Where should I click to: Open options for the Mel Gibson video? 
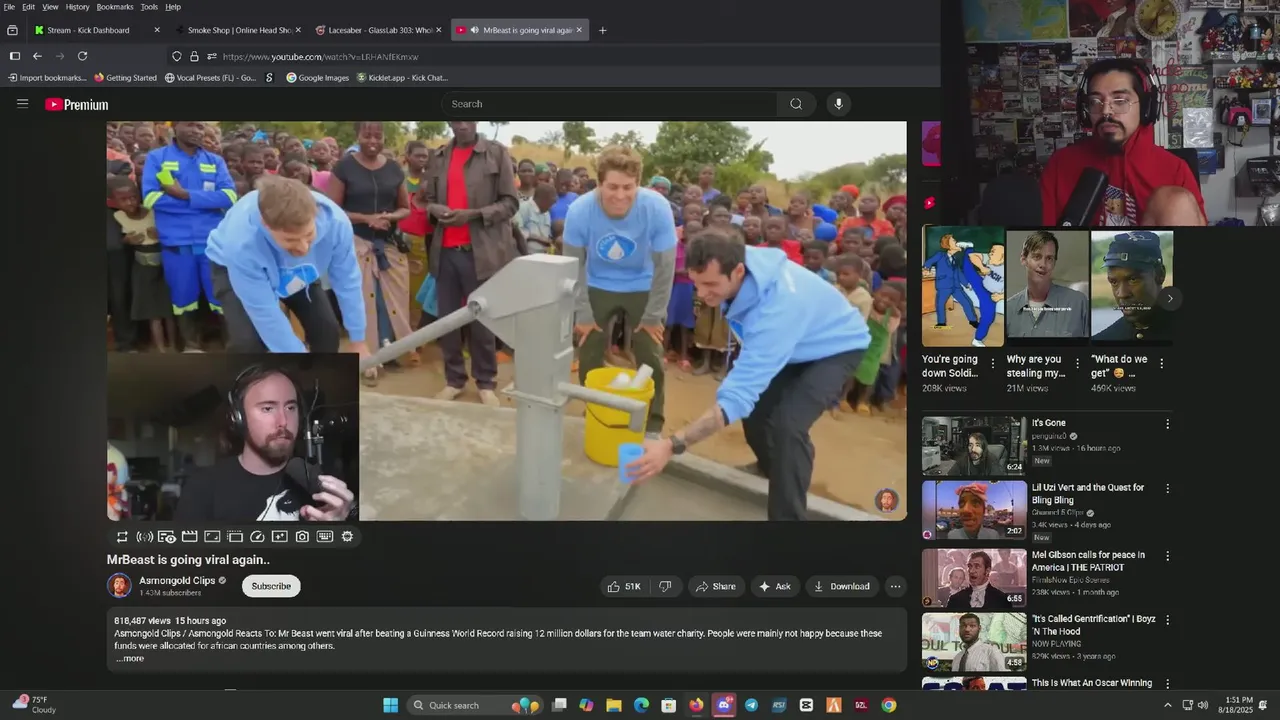pos(1167,556)
